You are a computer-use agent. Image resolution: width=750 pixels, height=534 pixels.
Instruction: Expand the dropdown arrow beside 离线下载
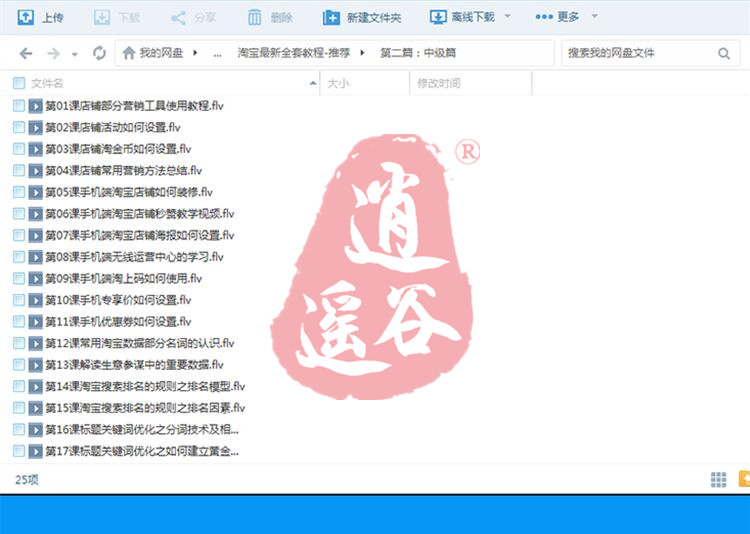(507, 16)
